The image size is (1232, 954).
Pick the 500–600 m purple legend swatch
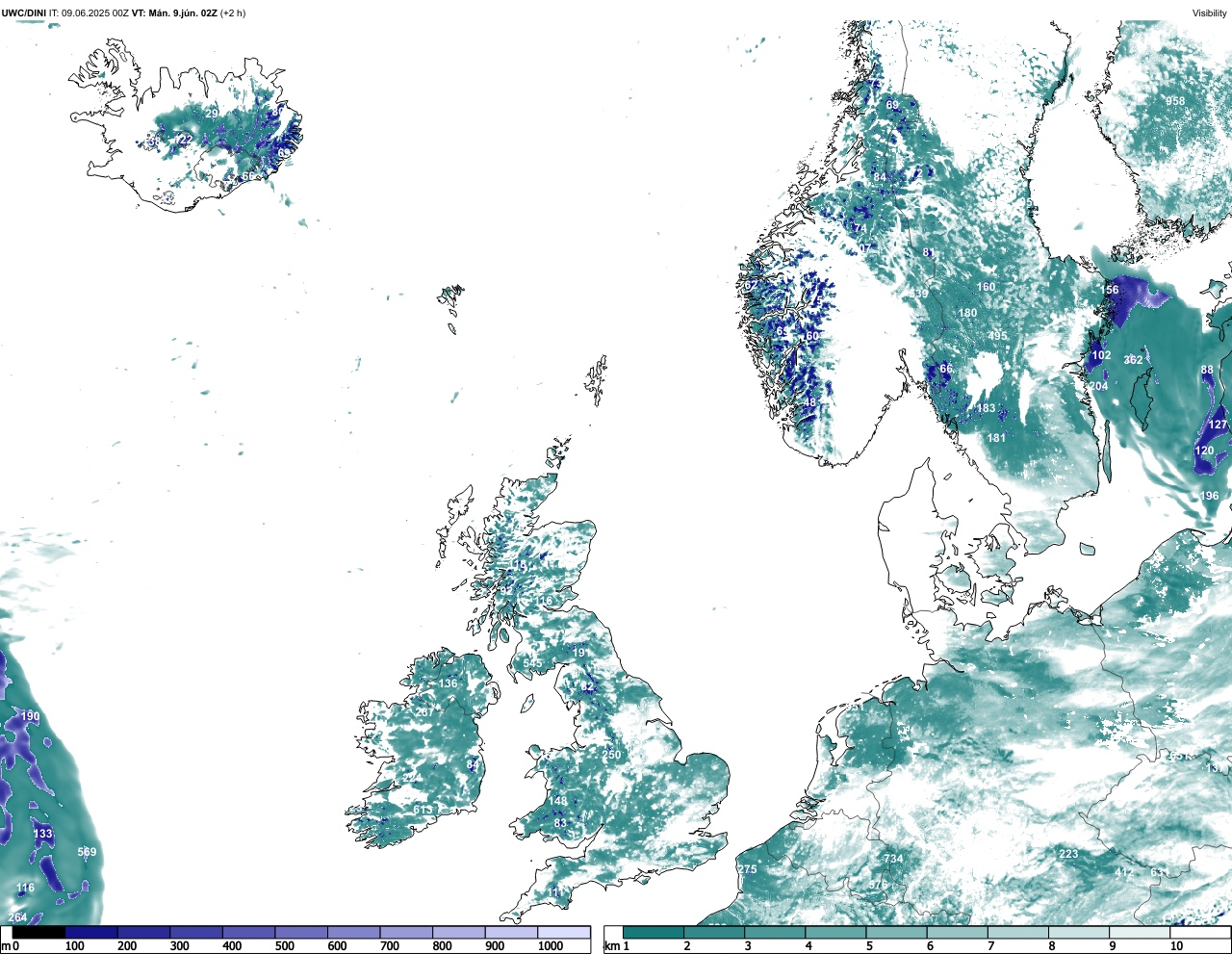coord(301,932)
